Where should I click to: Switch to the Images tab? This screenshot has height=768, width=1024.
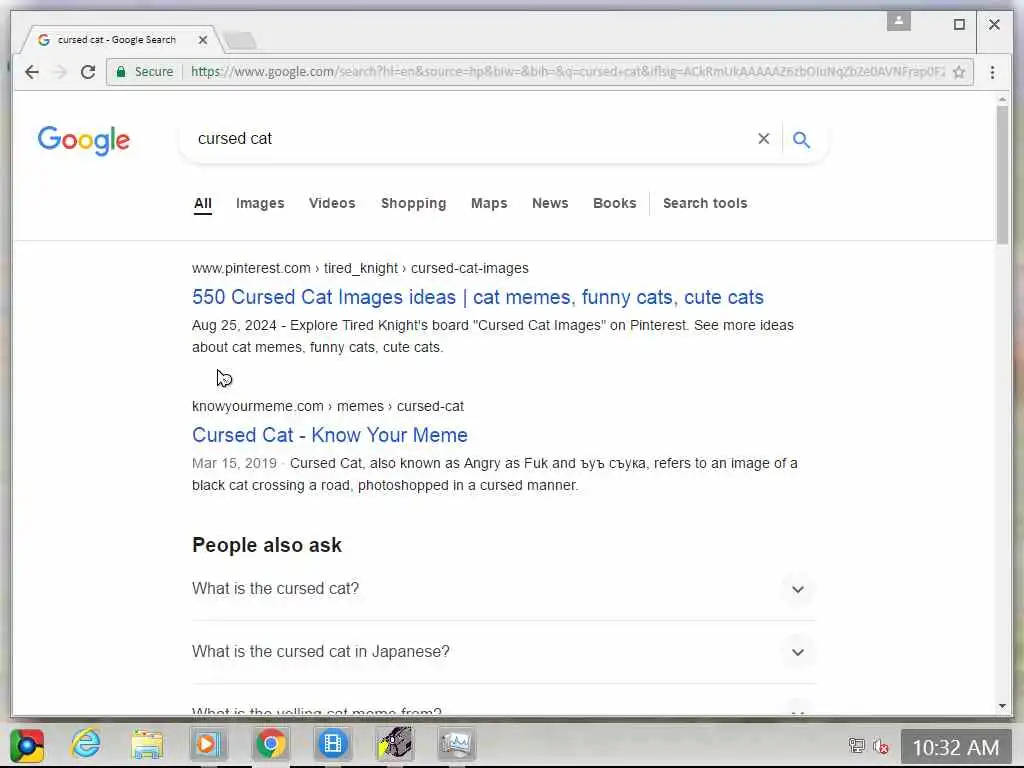(260, 203)
